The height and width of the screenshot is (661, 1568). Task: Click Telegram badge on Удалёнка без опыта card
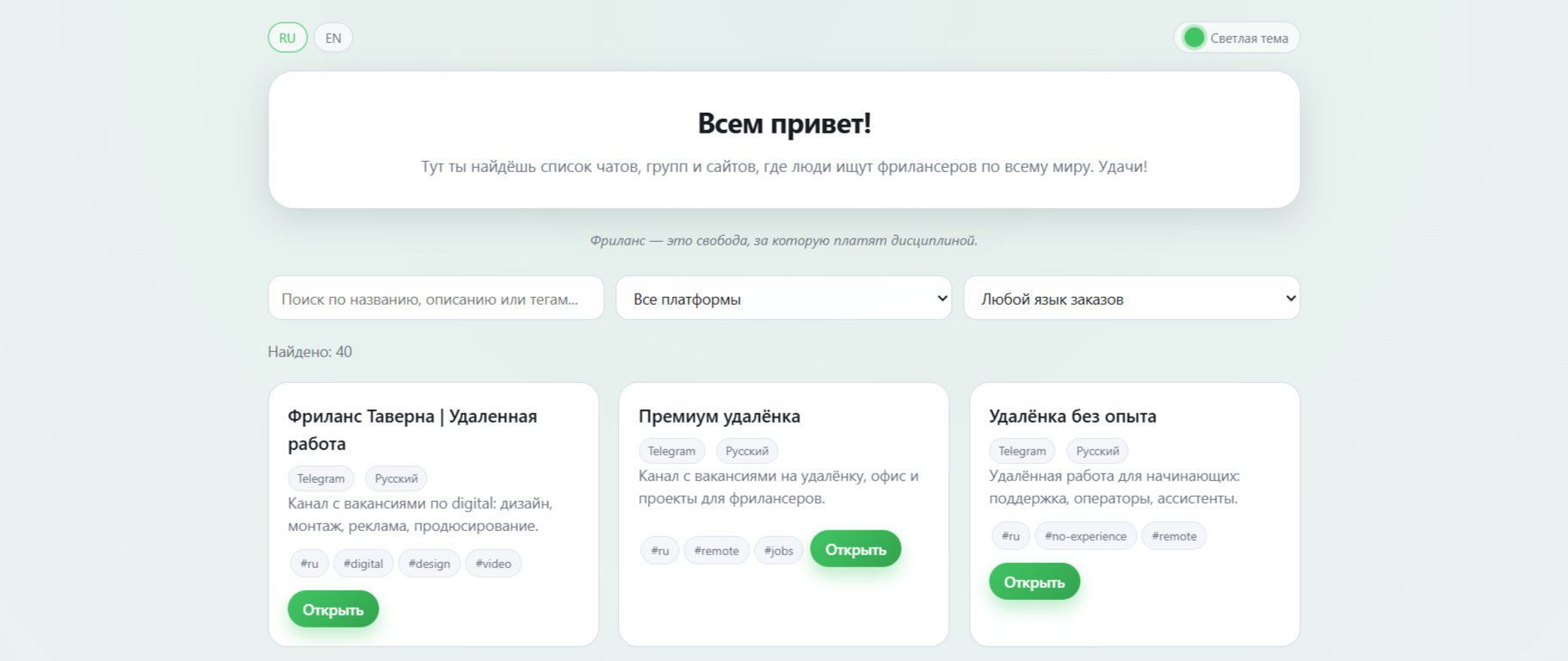[x=1022, y=451]
